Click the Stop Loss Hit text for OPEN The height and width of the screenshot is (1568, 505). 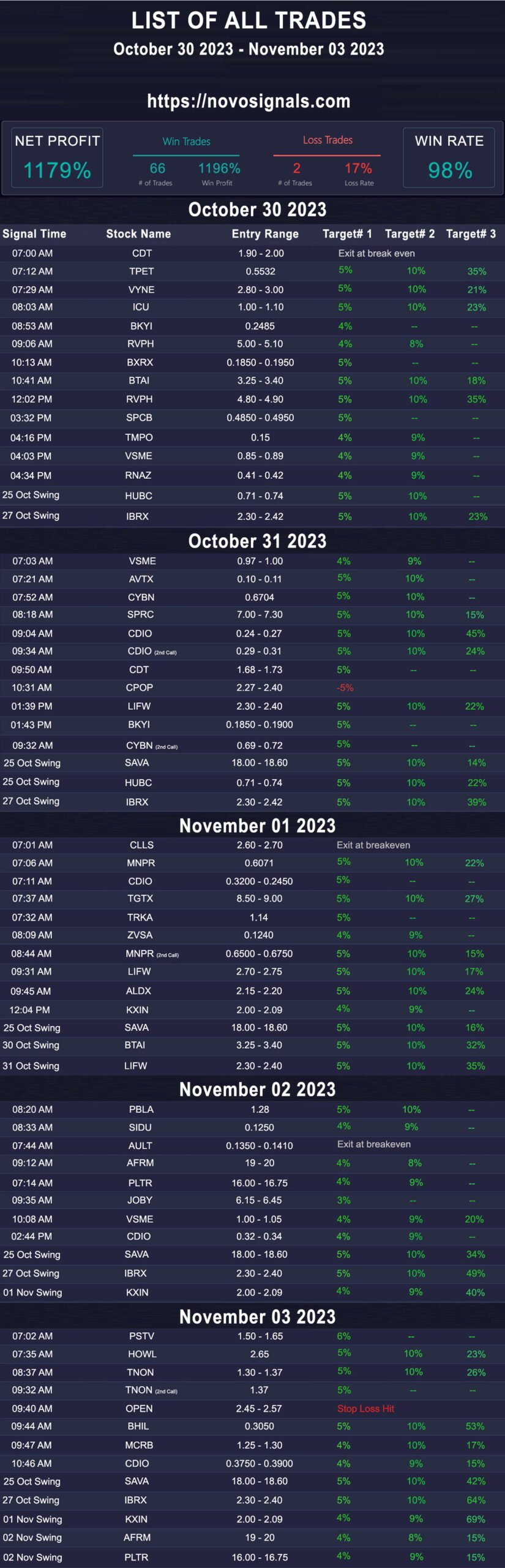point(365,1409)
